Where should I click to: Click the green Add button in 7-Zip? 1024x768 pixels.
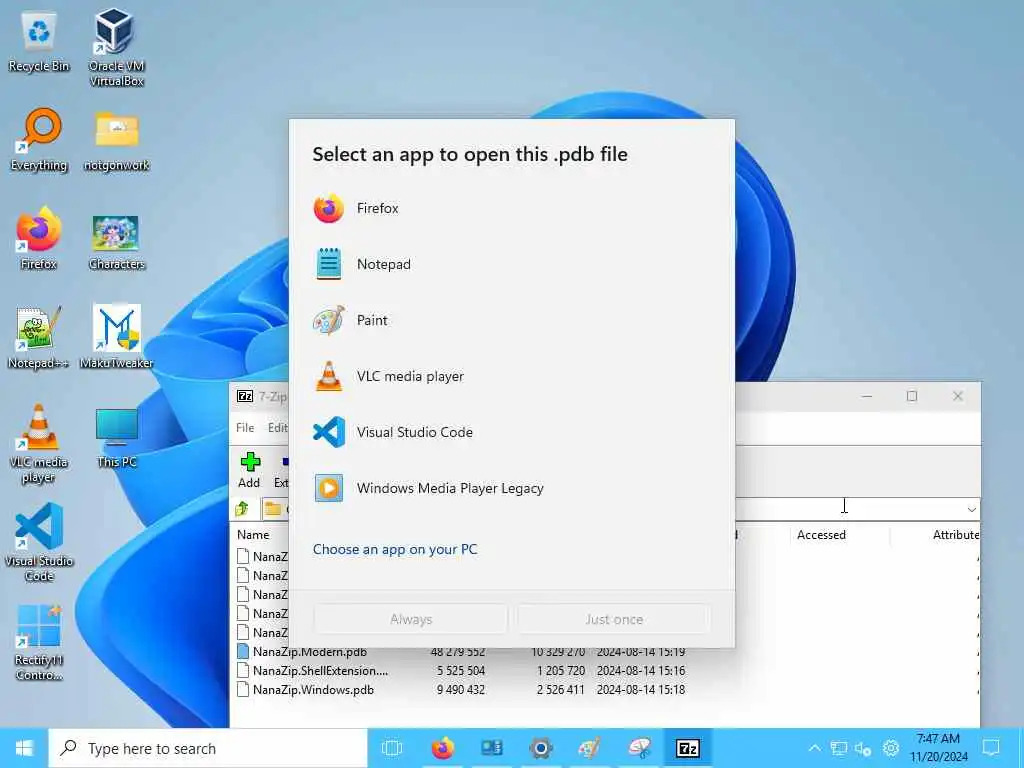coord(249,470)
